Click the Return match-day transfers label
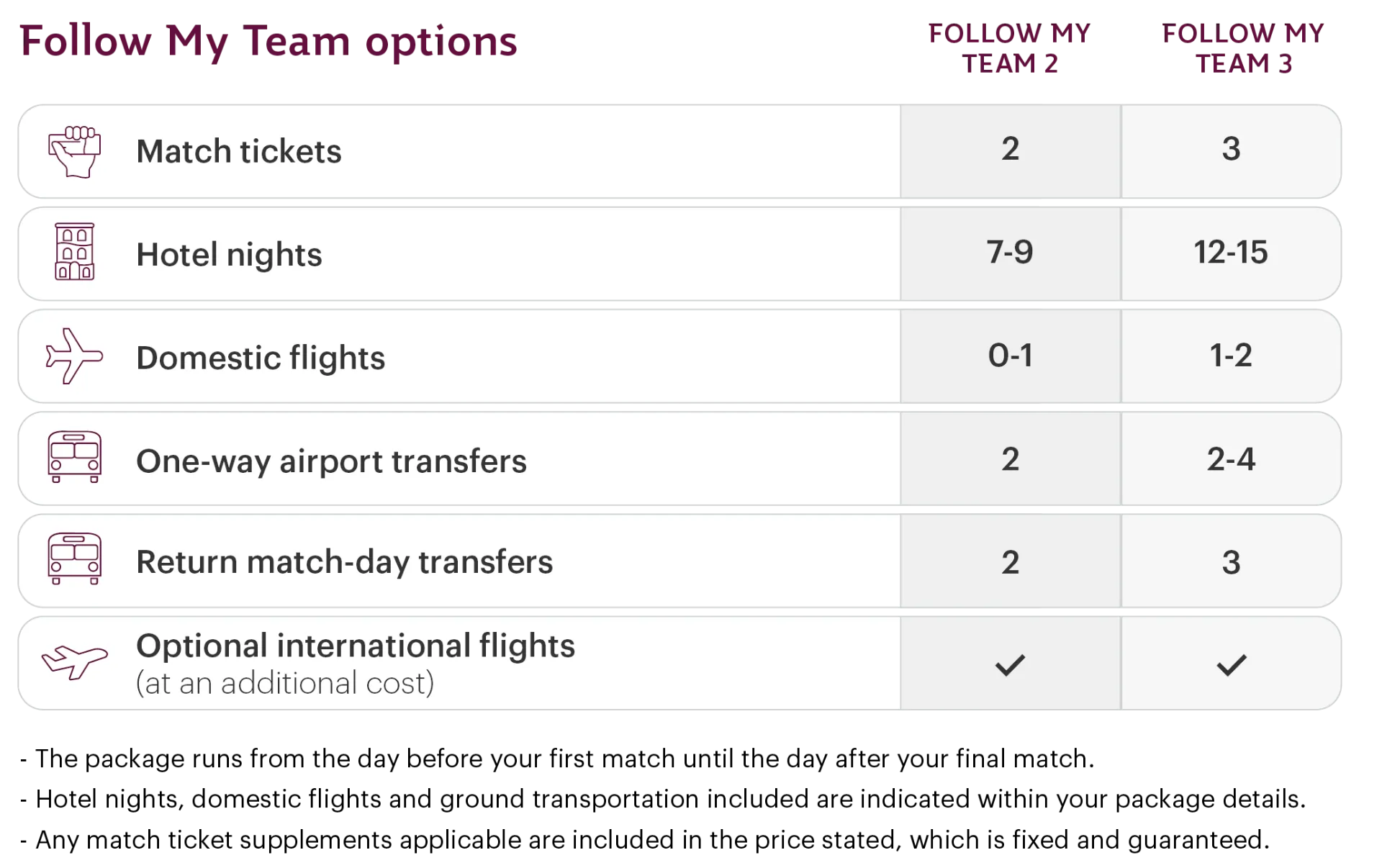 pyautogui.click(x=344, y=562)
